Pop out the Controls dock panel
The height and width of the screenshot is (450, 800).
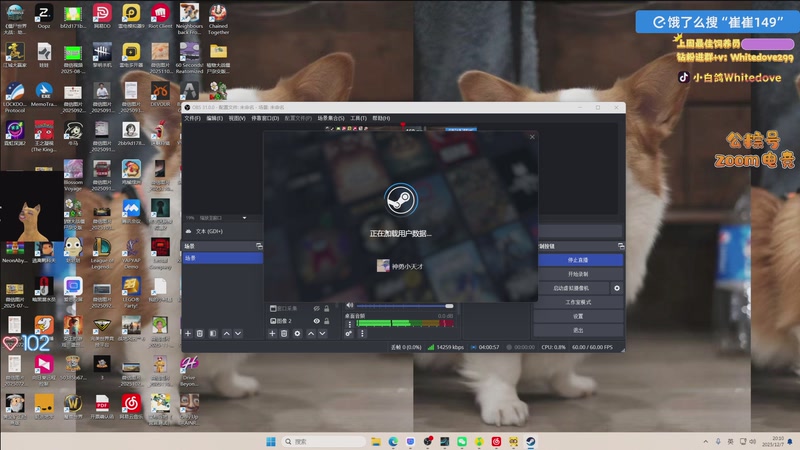pyautogui.click(x=621, y=246)
